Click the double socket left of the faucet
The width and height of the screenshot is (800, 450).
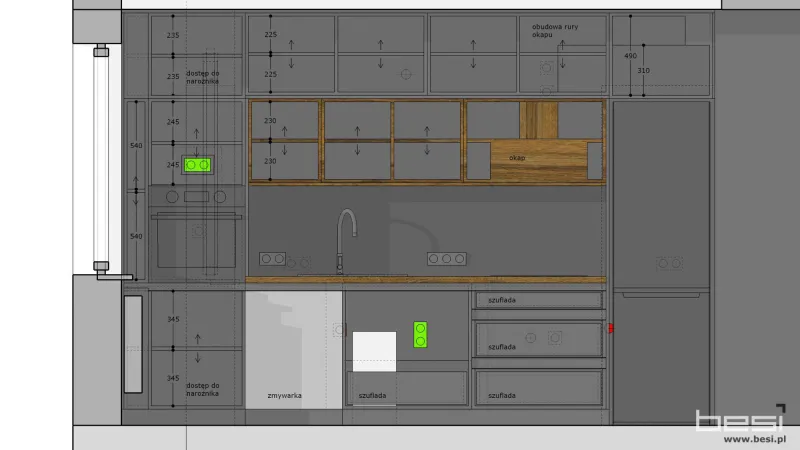272,259
